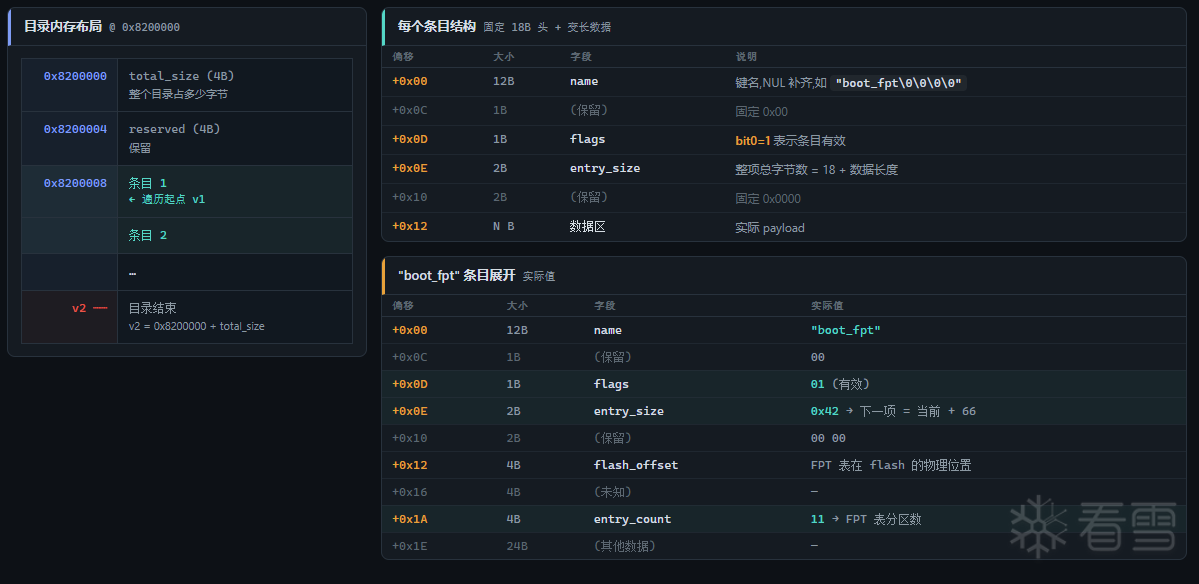Click the "boot_fpt\0\0\0\0" code snippet

pos(899,82)
